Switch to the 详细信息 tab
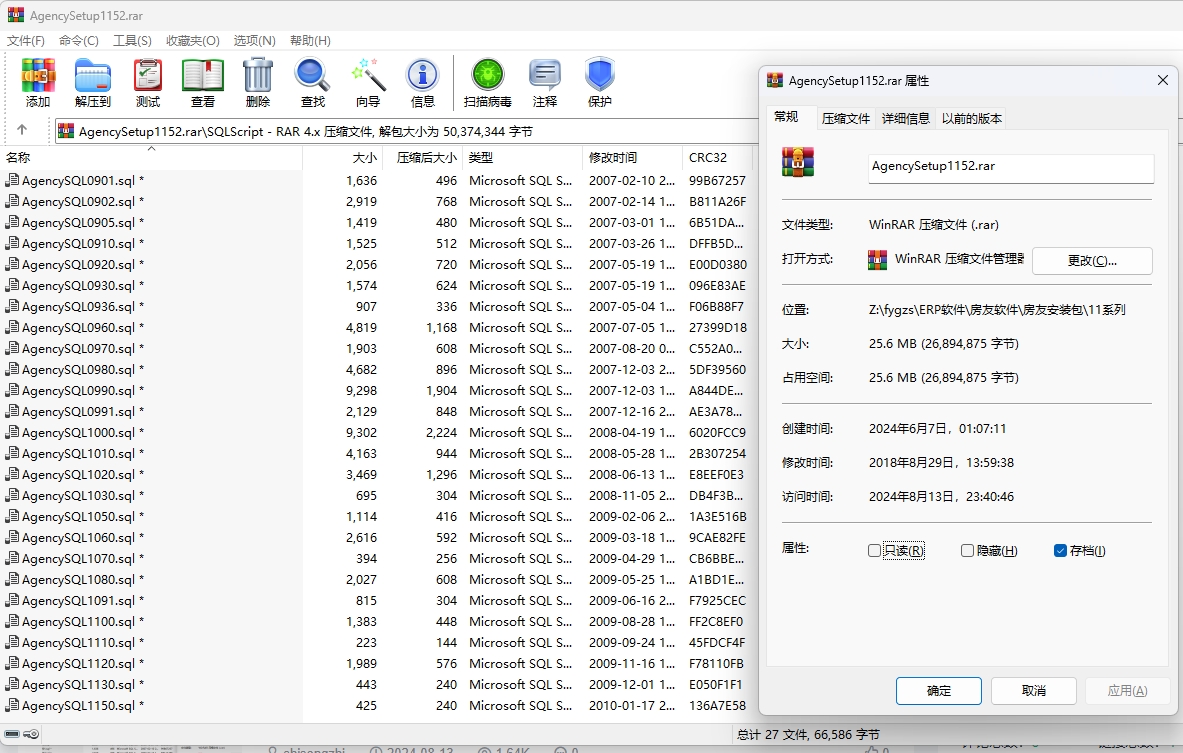Viewport: 1183px width, 753px height. coord(905,118)
